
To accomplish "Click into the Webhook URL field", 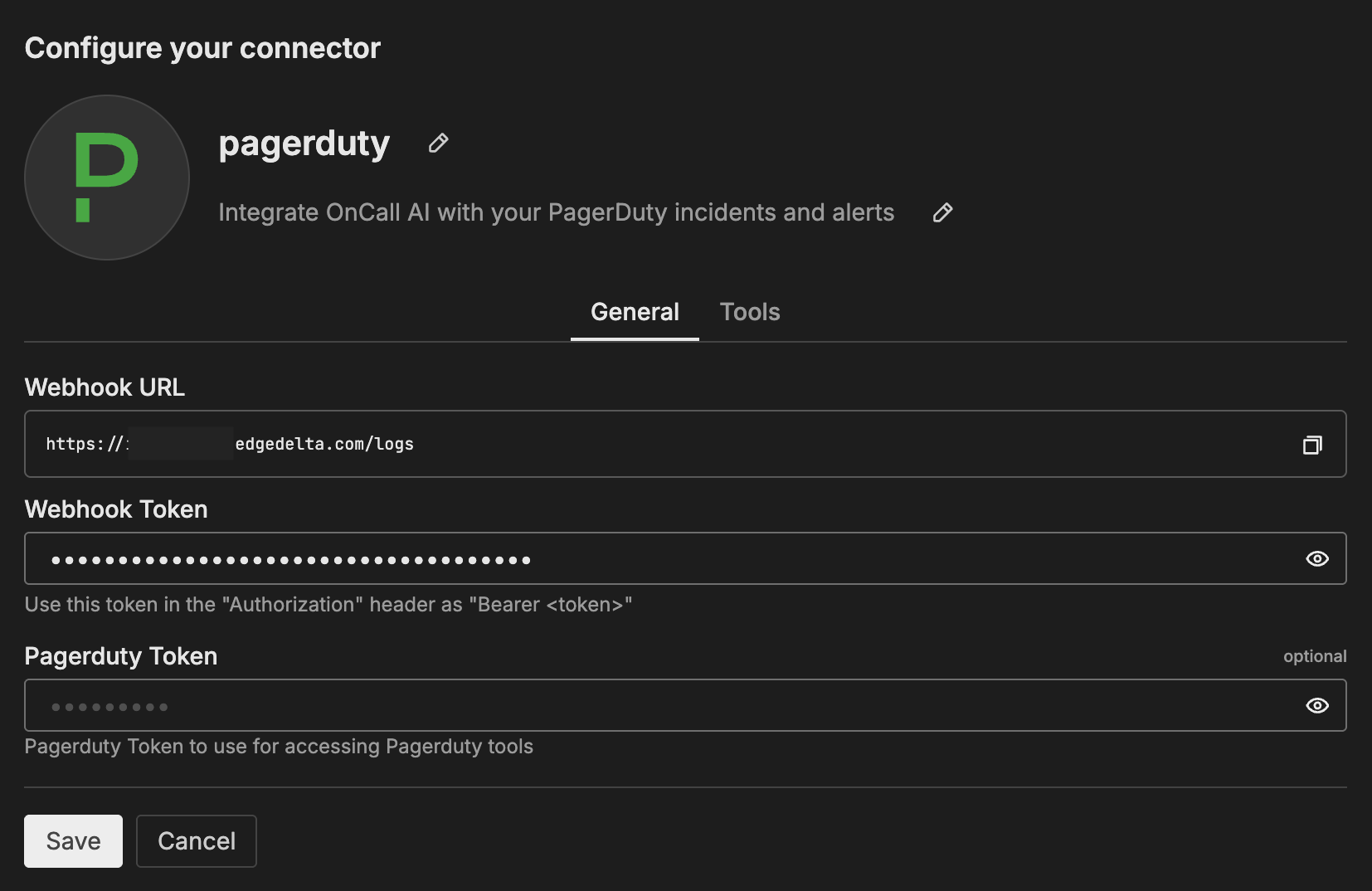I will [x=581, y=444].
